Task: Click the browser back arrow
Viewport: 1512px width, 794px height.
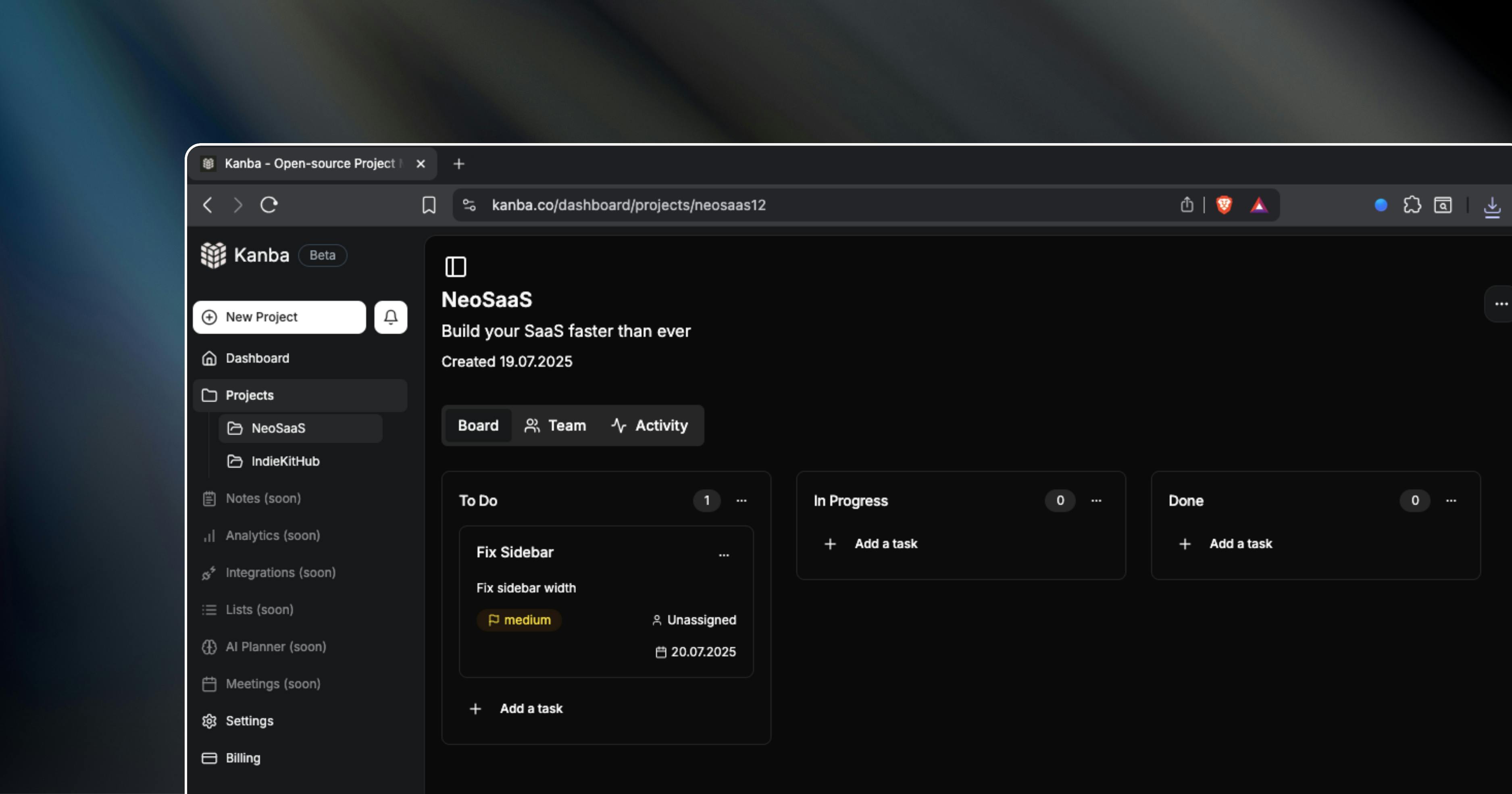Action: [208, 205]
